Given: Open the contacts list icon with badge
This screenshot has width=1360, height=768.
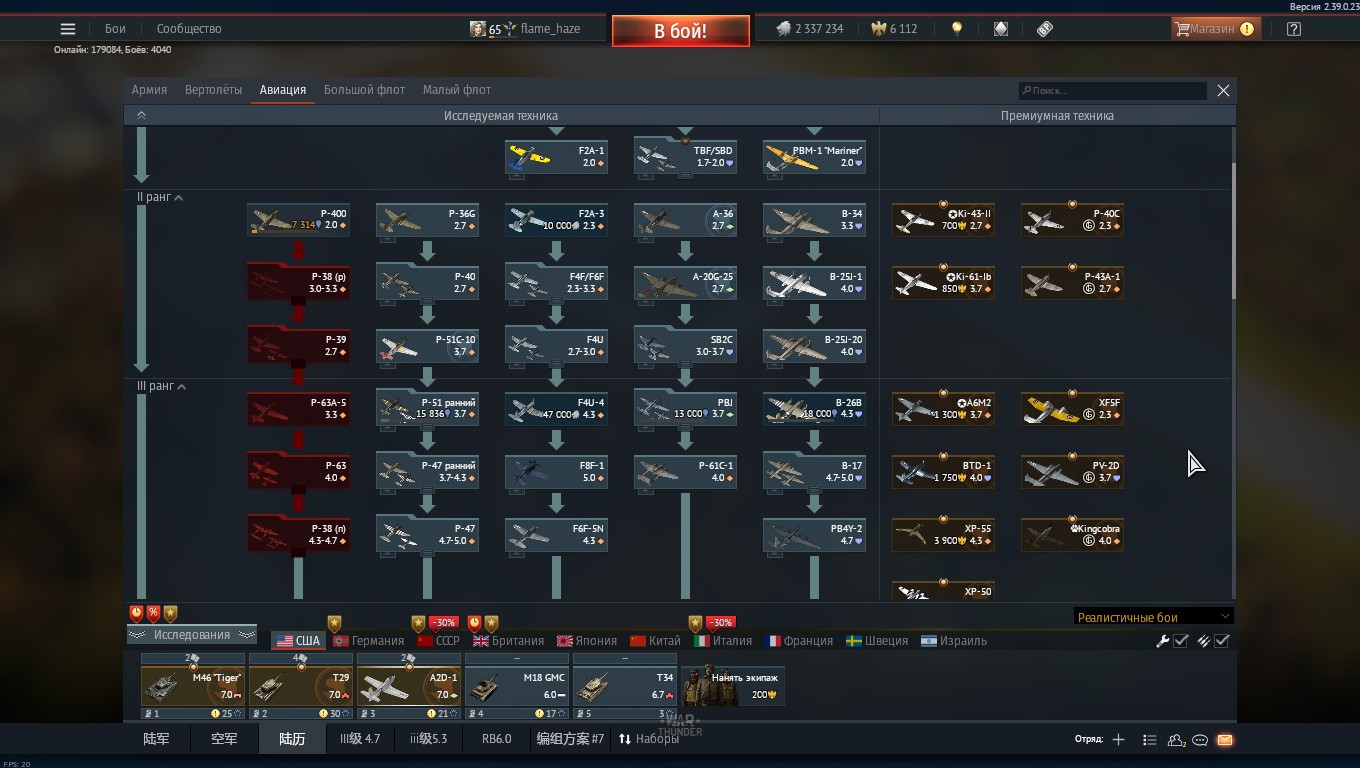Looking at the screenshot, I should point(1176,740).
